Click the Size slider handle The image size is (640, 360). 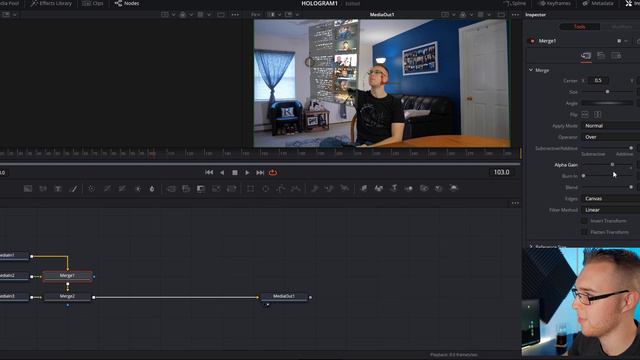pos(607,92)
